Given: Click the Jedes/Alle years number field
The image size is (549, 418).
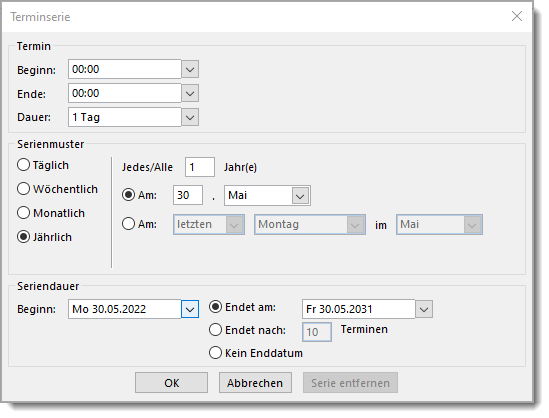Looking at the screenshot, I should pyautogui.click(x=200, y=167).
